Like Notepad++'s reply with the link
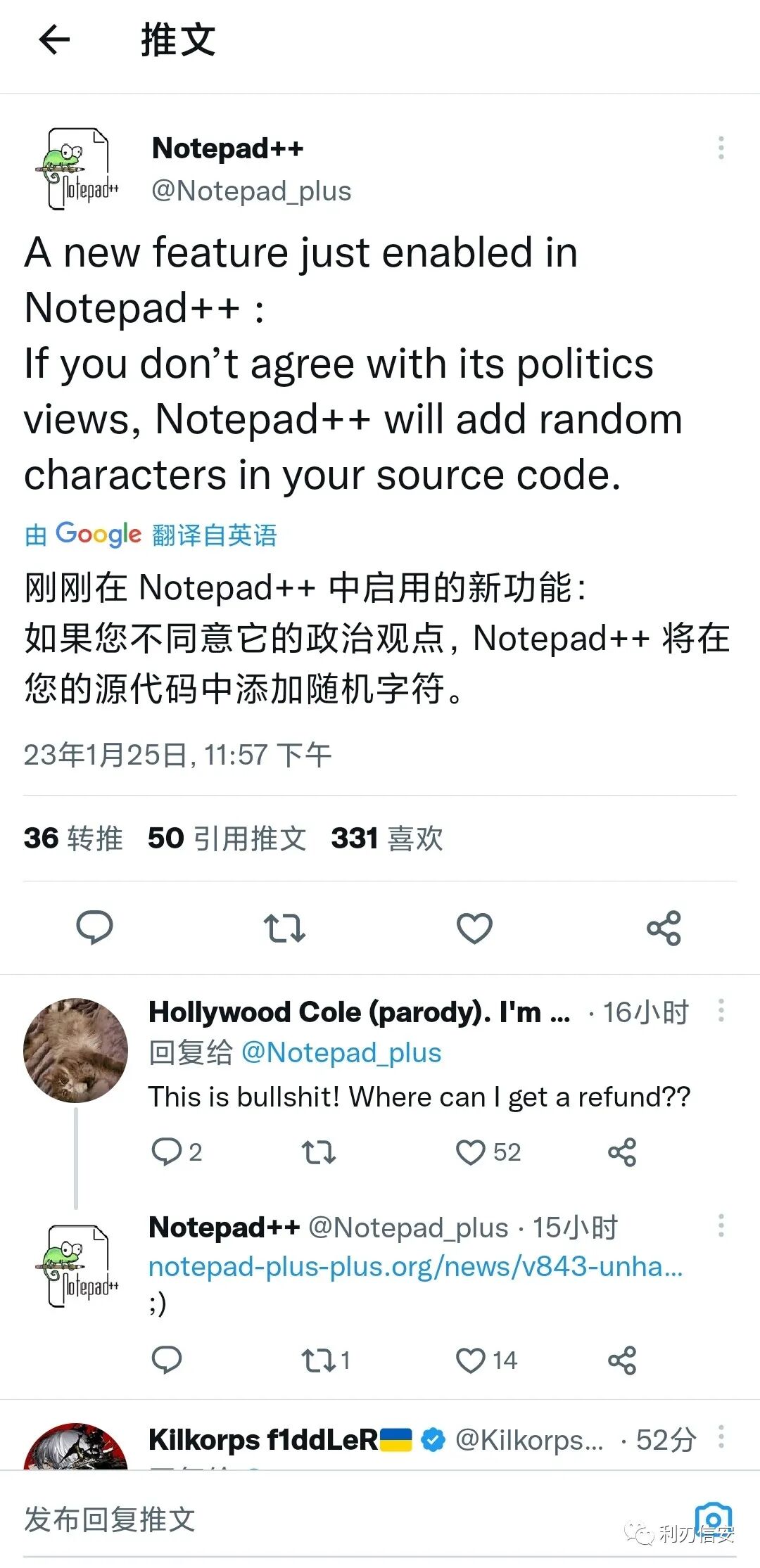The image size is (760, 1568). [486, 1360]
